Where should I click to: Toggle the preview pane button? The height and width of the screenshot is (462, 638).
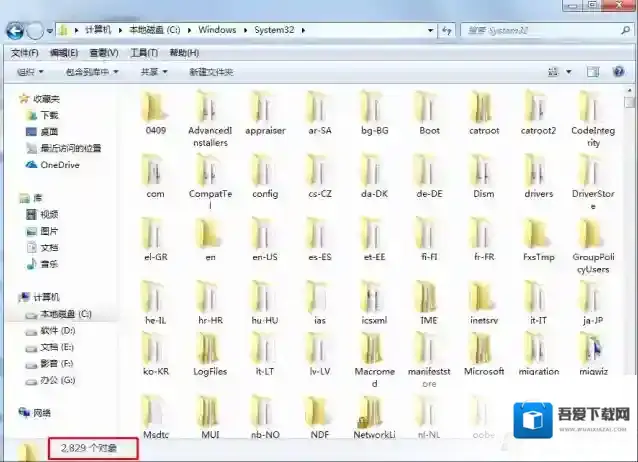point(592,72)
